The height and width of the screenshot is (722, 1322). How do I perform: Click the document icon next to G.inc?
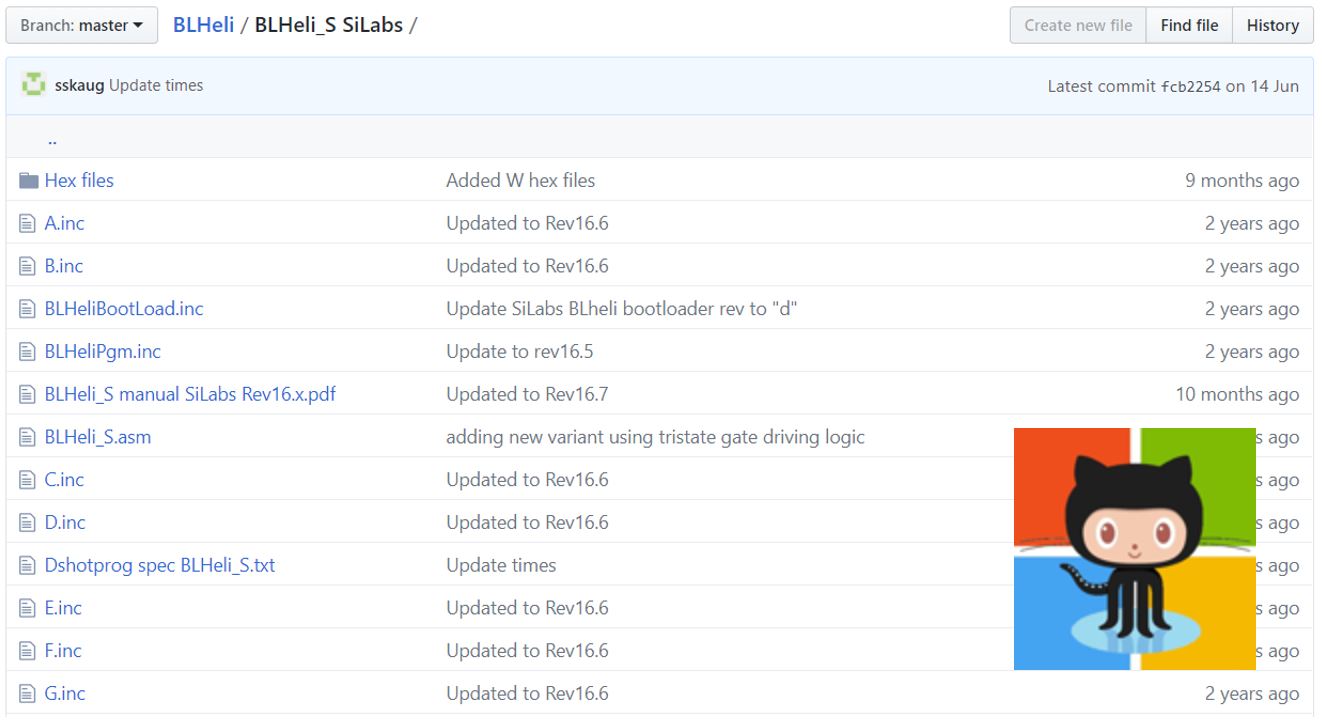pyautogui.click(x=28, y=693)
